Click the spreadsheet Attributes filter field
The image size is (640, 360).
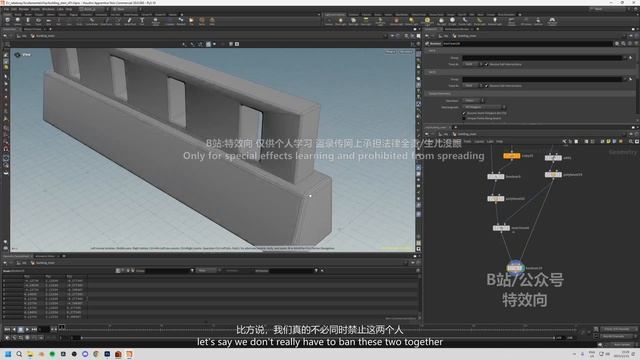pos(291,270)
